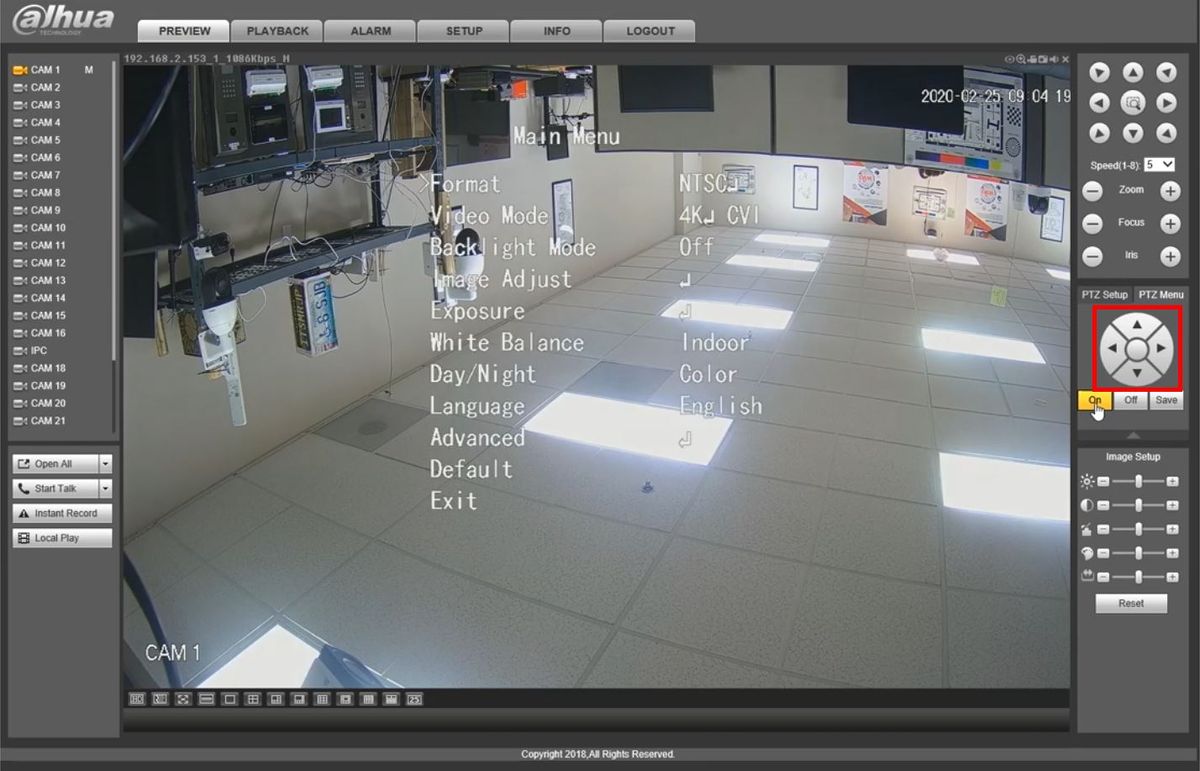Select the nine-window split layout icon
Viewport: 1200px width, 771px height.
[321, 699]
